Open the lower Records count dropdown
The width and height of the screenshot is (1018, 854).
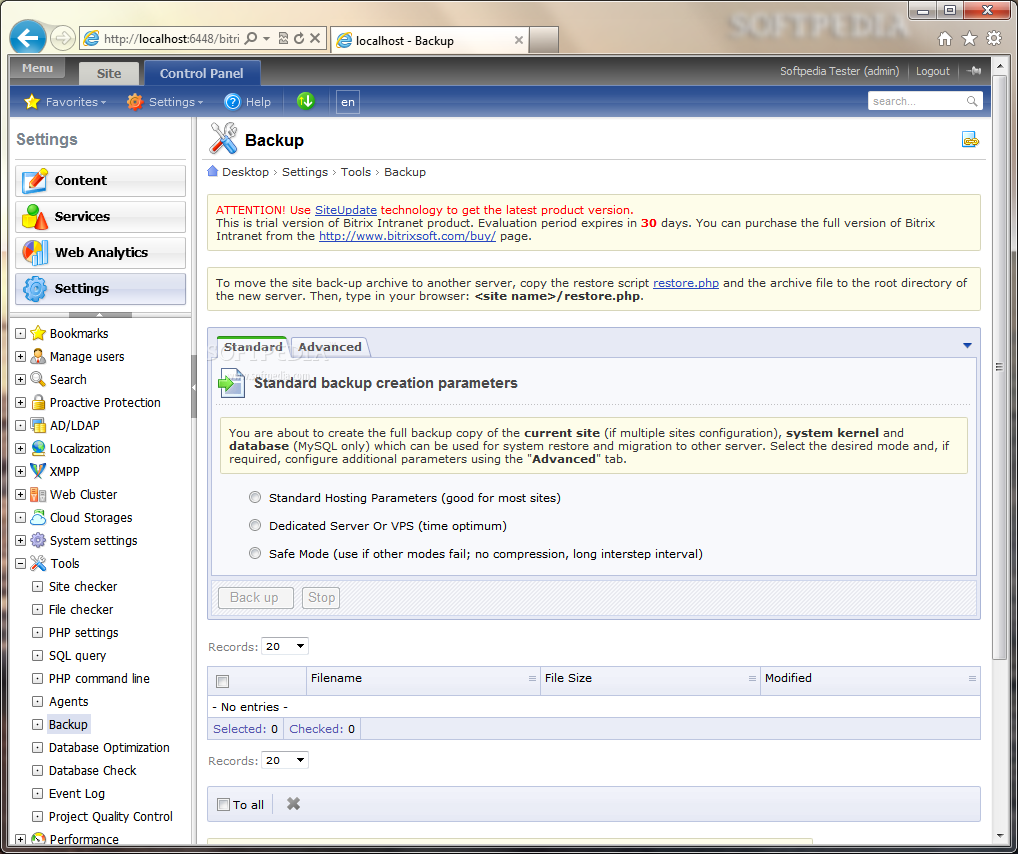(x=284, y=760)
